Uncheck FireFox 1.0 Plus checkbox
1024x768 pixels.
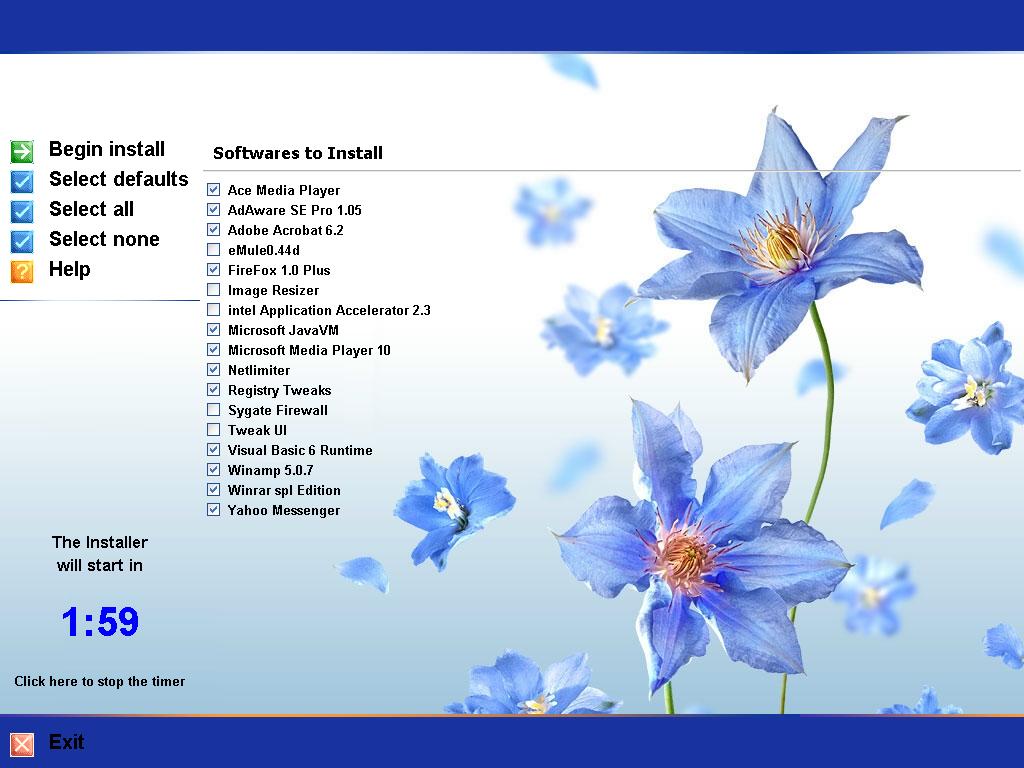(214, 270)
